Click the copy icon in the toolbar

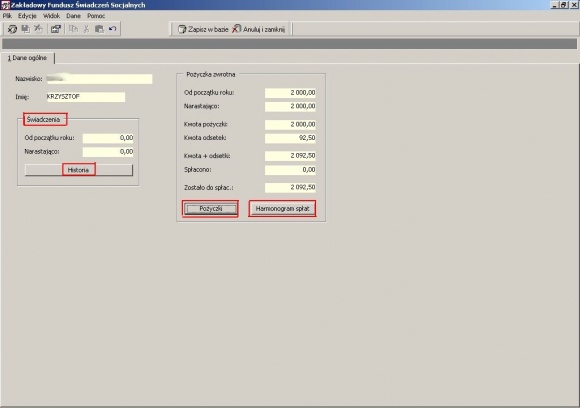click(74, 29)
